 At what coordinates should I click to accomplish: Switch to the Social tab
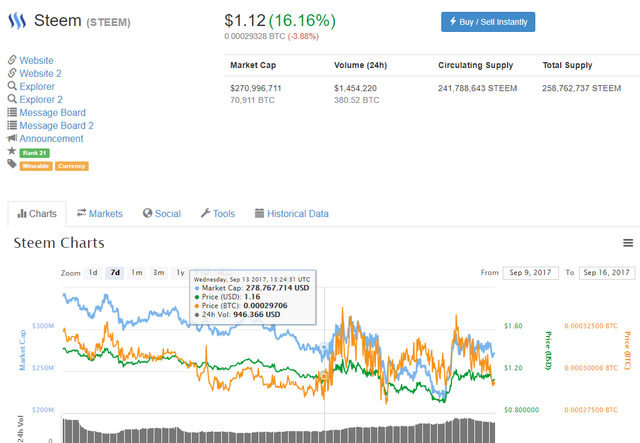click(x=162, y=214)
